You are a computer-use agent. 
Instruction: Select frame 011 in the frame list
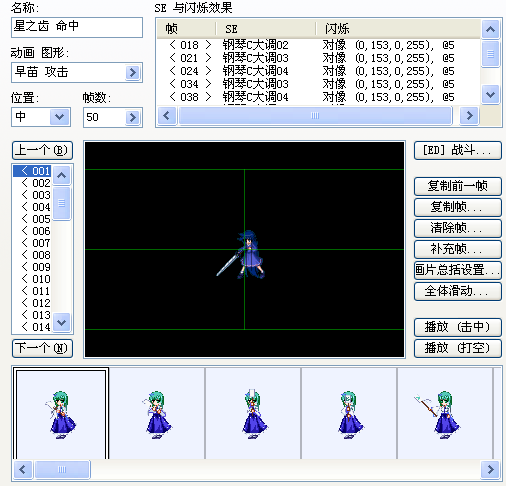[x=32, y=291]
